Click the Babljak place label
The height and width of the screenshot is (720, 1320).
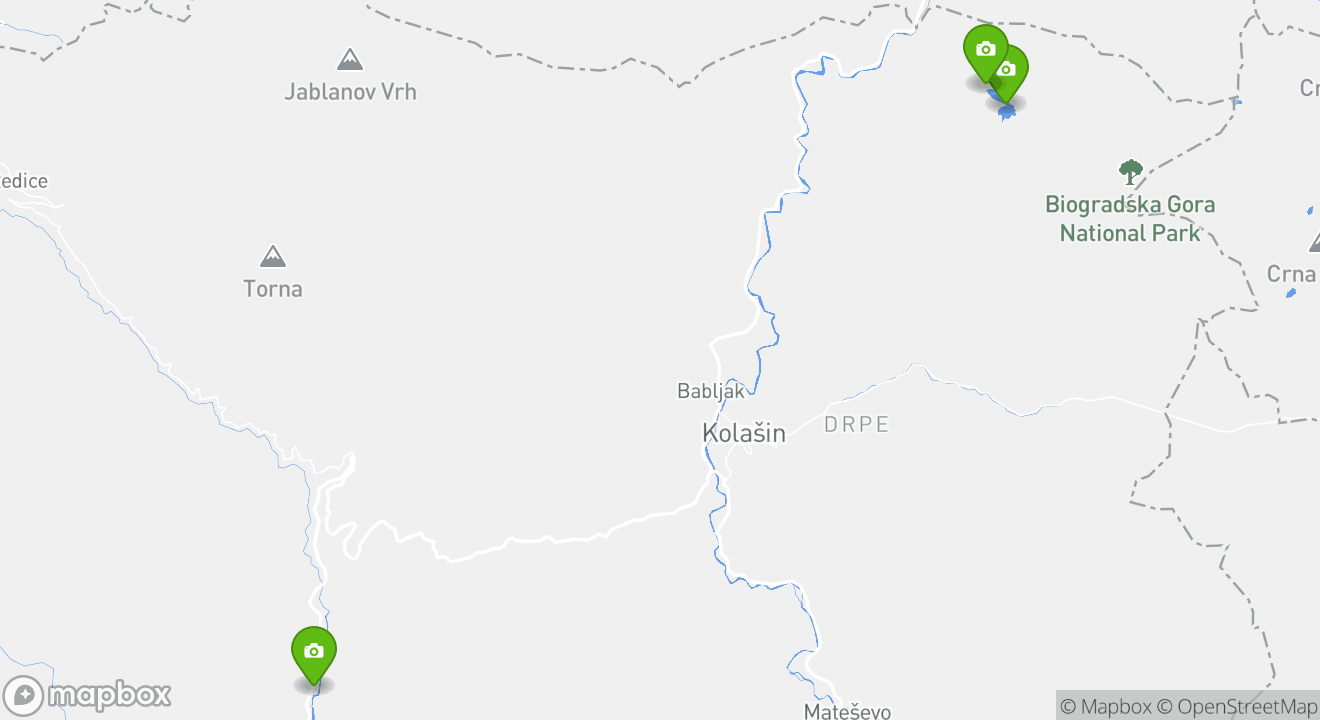711,391
